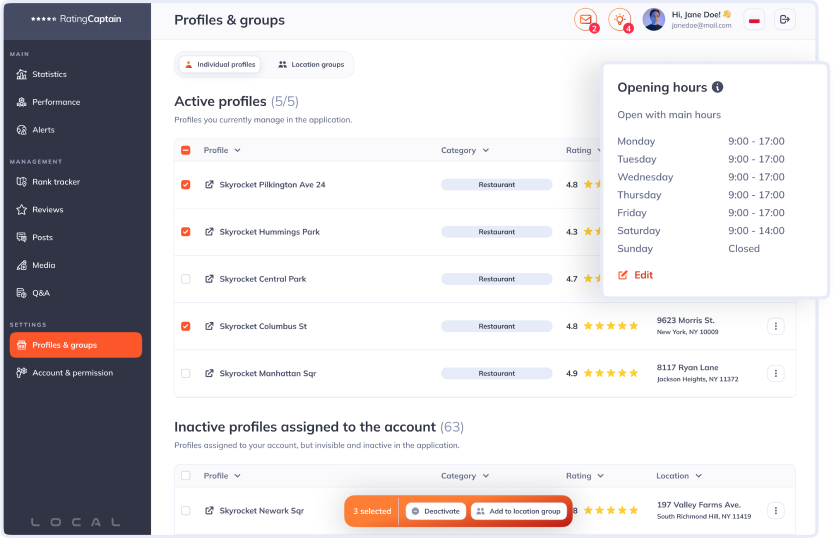Click the Polish flag language icon

point(756,19)
